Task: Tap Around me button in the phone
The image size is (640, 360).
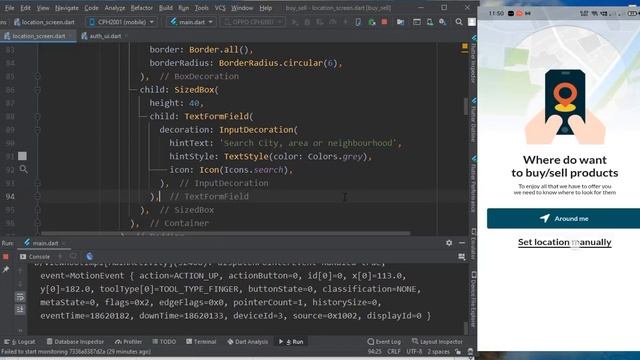Action: pyautogui.click(x=563, y=218)
